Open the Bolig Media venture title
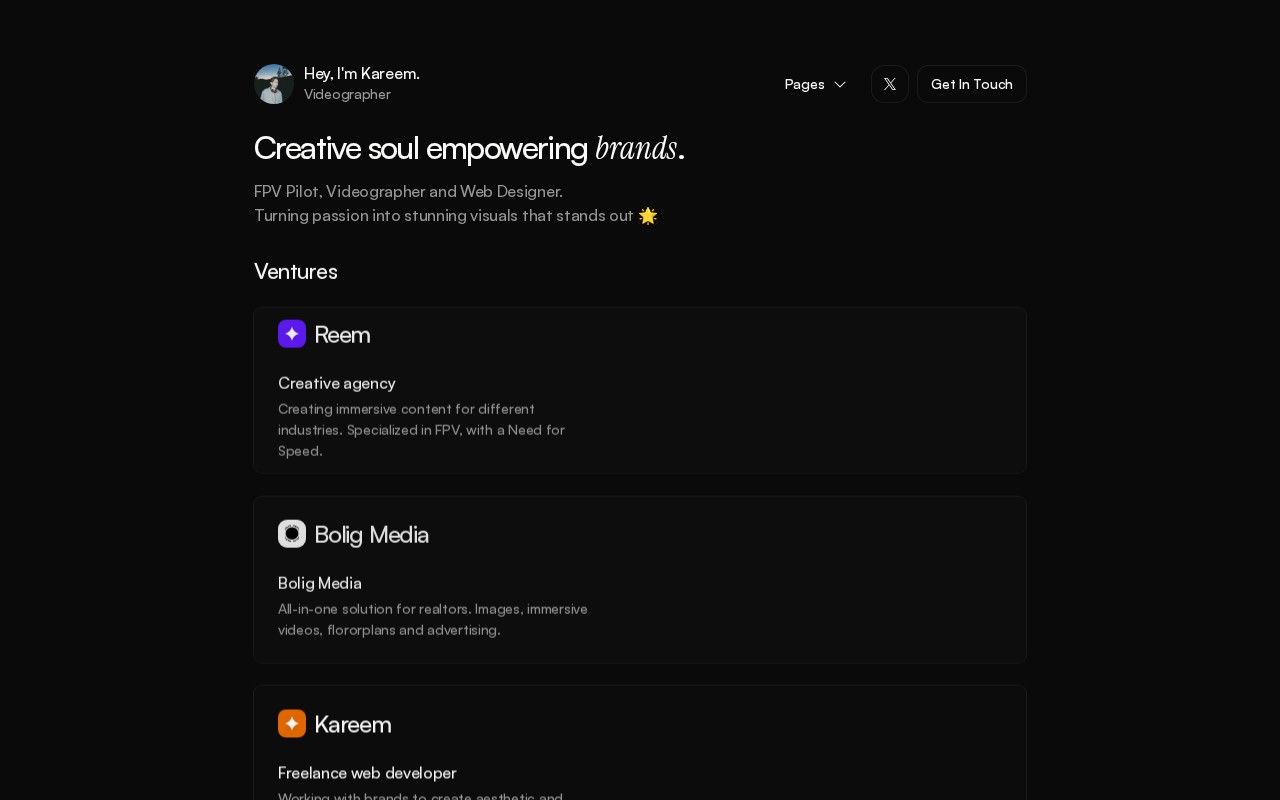 [371, 534]
